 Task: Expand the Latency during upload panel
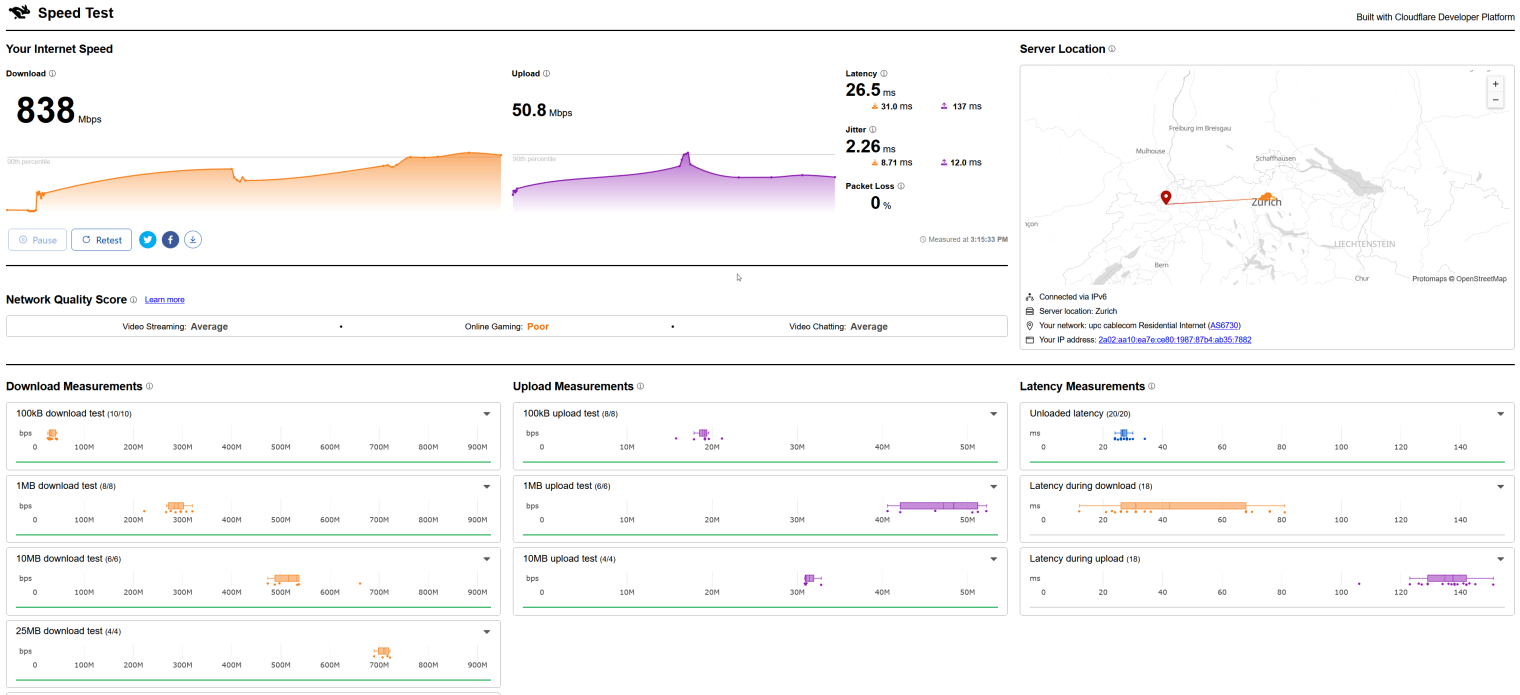tap(1501, 559)
